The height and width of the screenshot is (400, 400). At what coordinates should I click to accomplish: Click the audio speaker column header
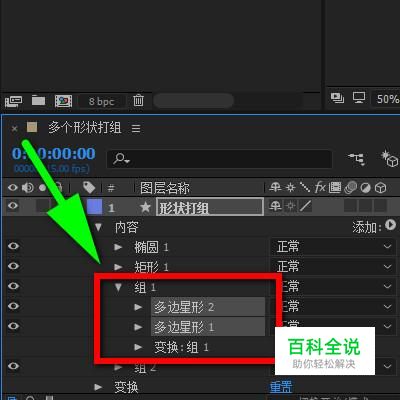point(28,188)
